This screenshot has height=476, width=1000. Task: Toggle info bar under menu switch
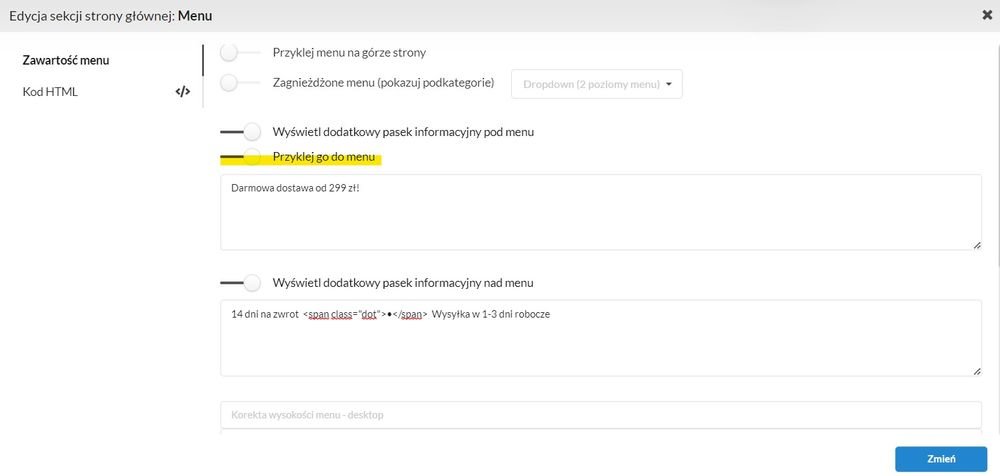[x=240, y=132]
